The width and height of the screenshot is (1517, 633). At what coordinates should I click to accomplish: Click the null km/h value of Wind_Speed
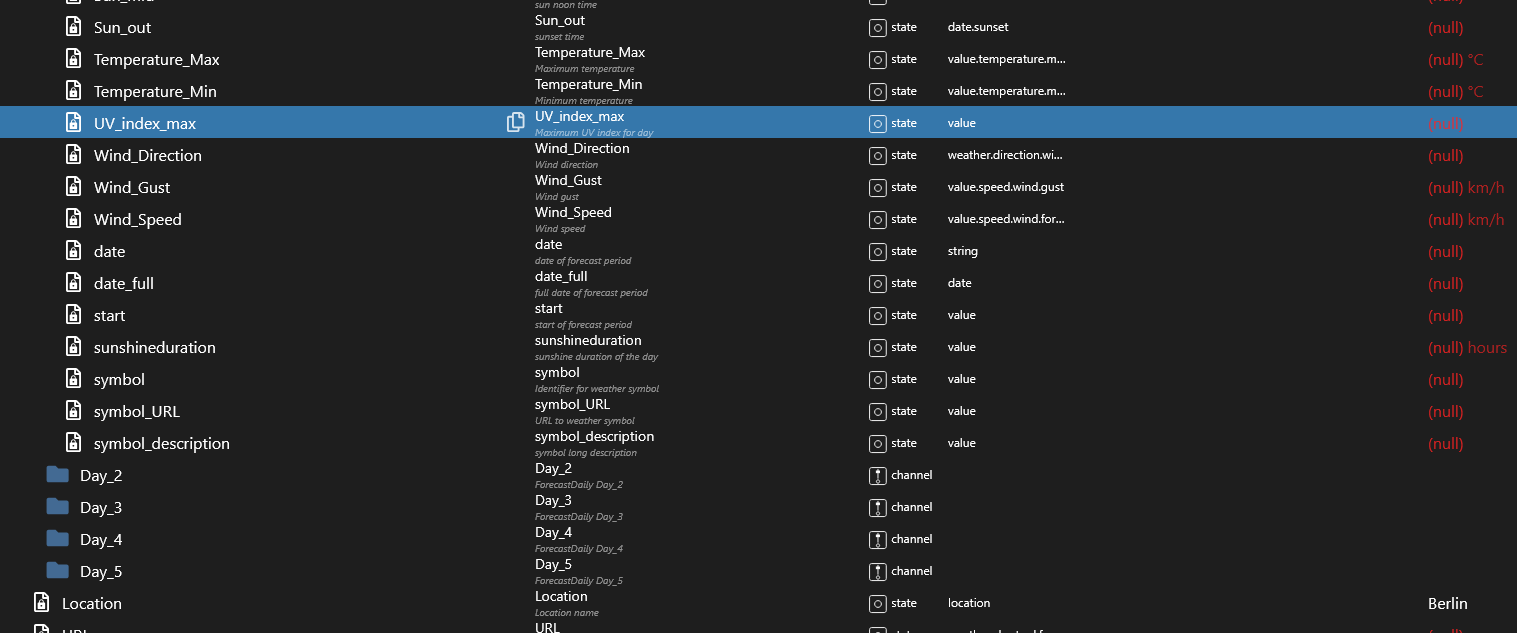1465,219
